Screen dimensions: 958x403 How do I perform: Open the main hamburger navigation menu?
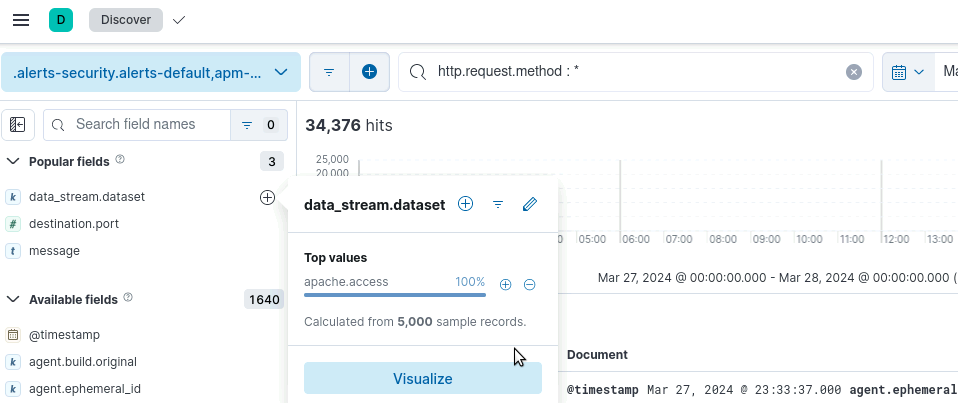(20, 20)
